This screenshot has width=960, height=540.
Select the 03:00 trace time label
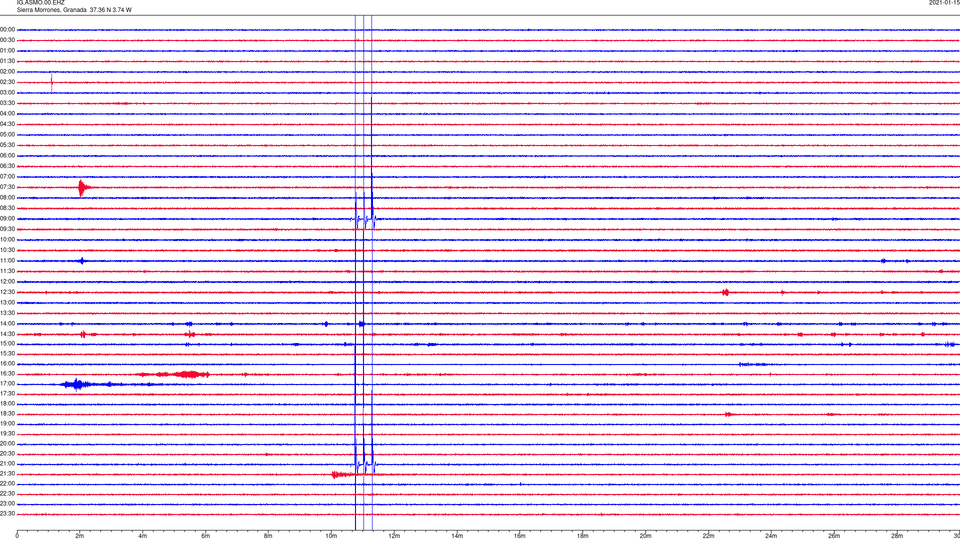pos(7,92)
